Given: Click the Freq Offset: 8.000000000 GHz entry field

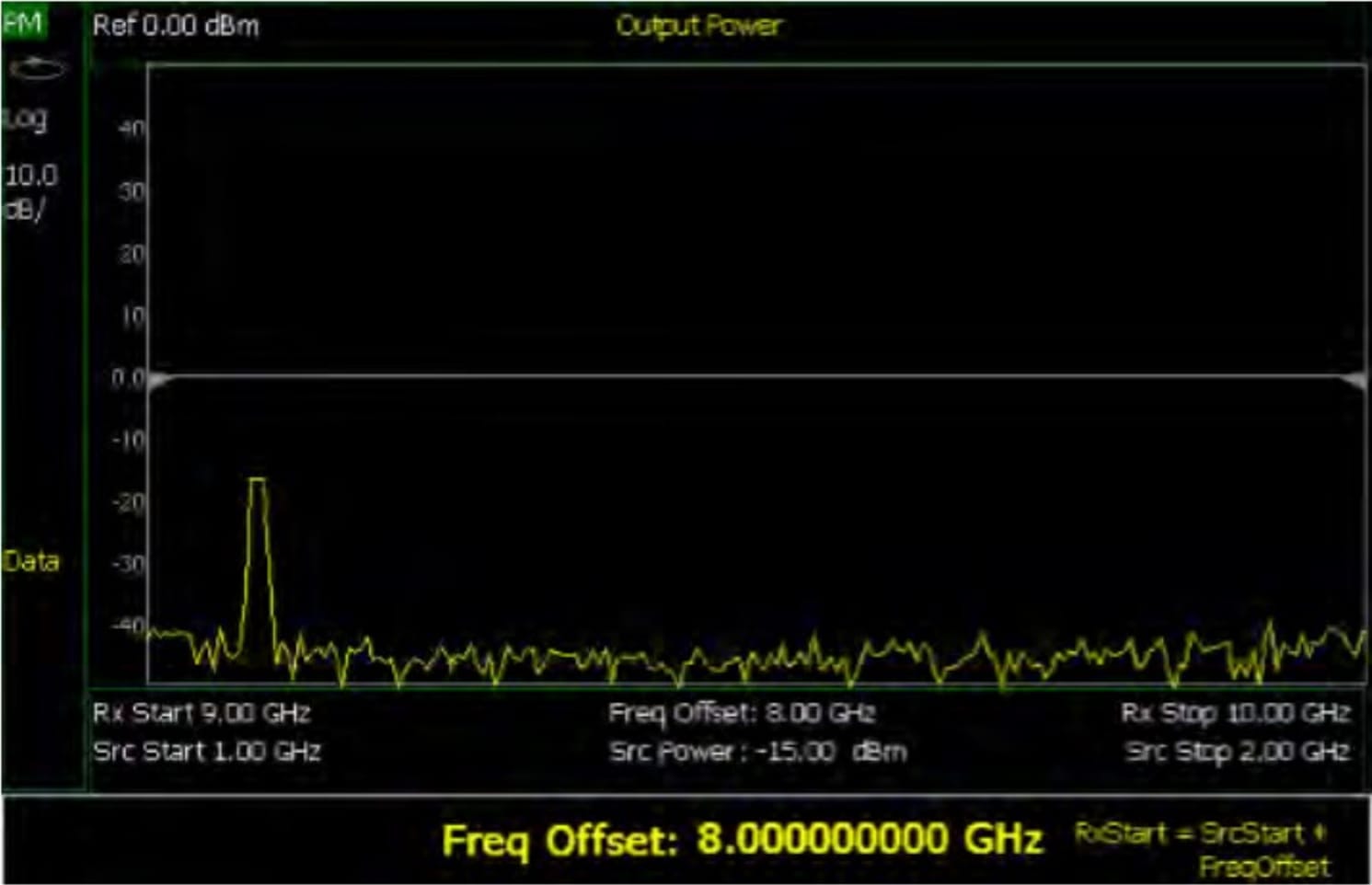Looking at the screenshot, I should pyautogui.click(x=745, y=840).
